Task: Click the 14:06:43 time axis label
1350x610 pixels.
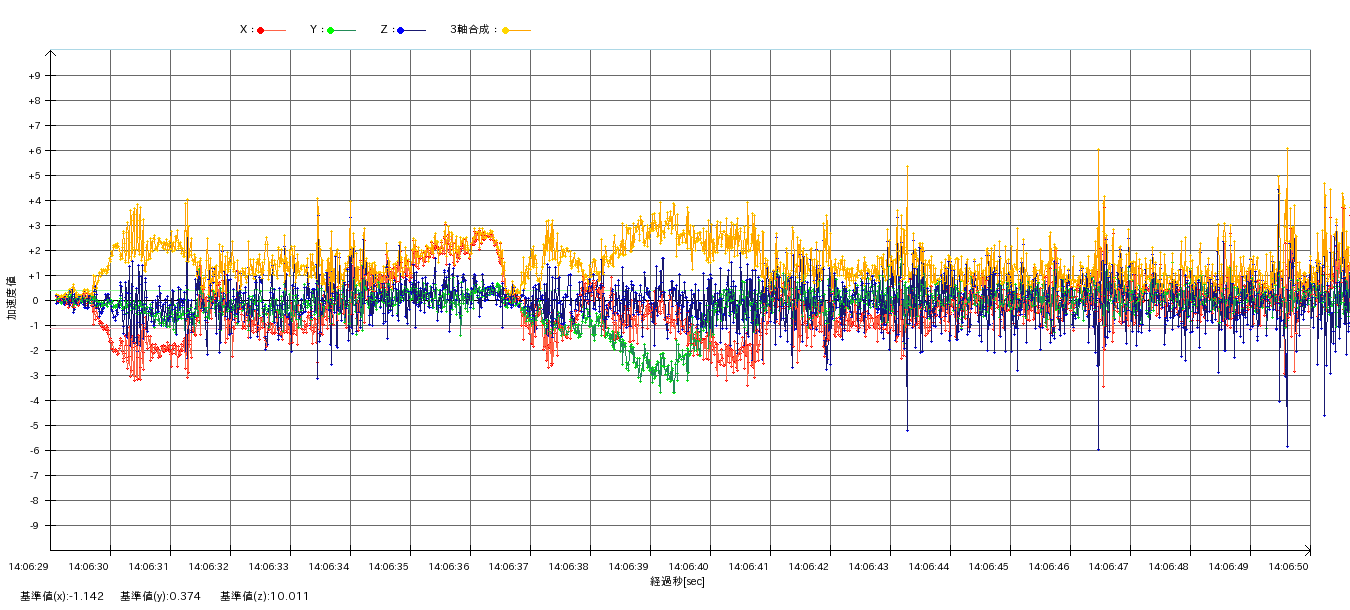Action: pos(869,567)
